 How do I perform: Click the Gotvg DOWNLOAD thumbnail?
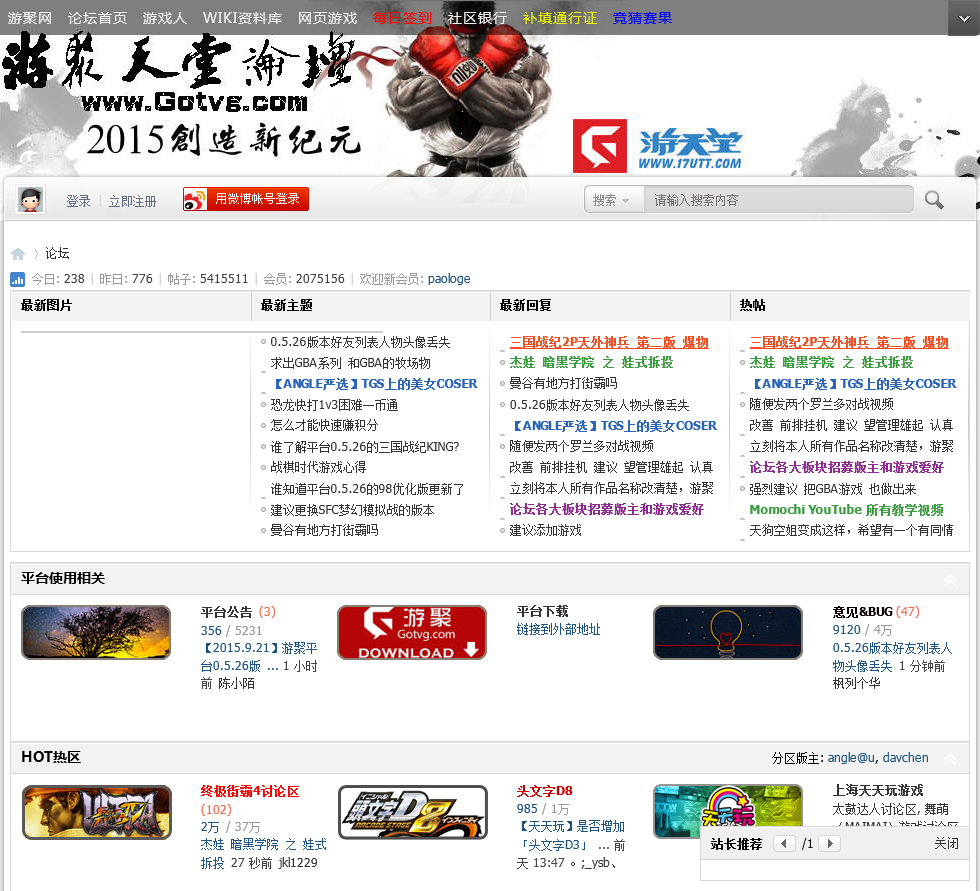click(411, 632)
